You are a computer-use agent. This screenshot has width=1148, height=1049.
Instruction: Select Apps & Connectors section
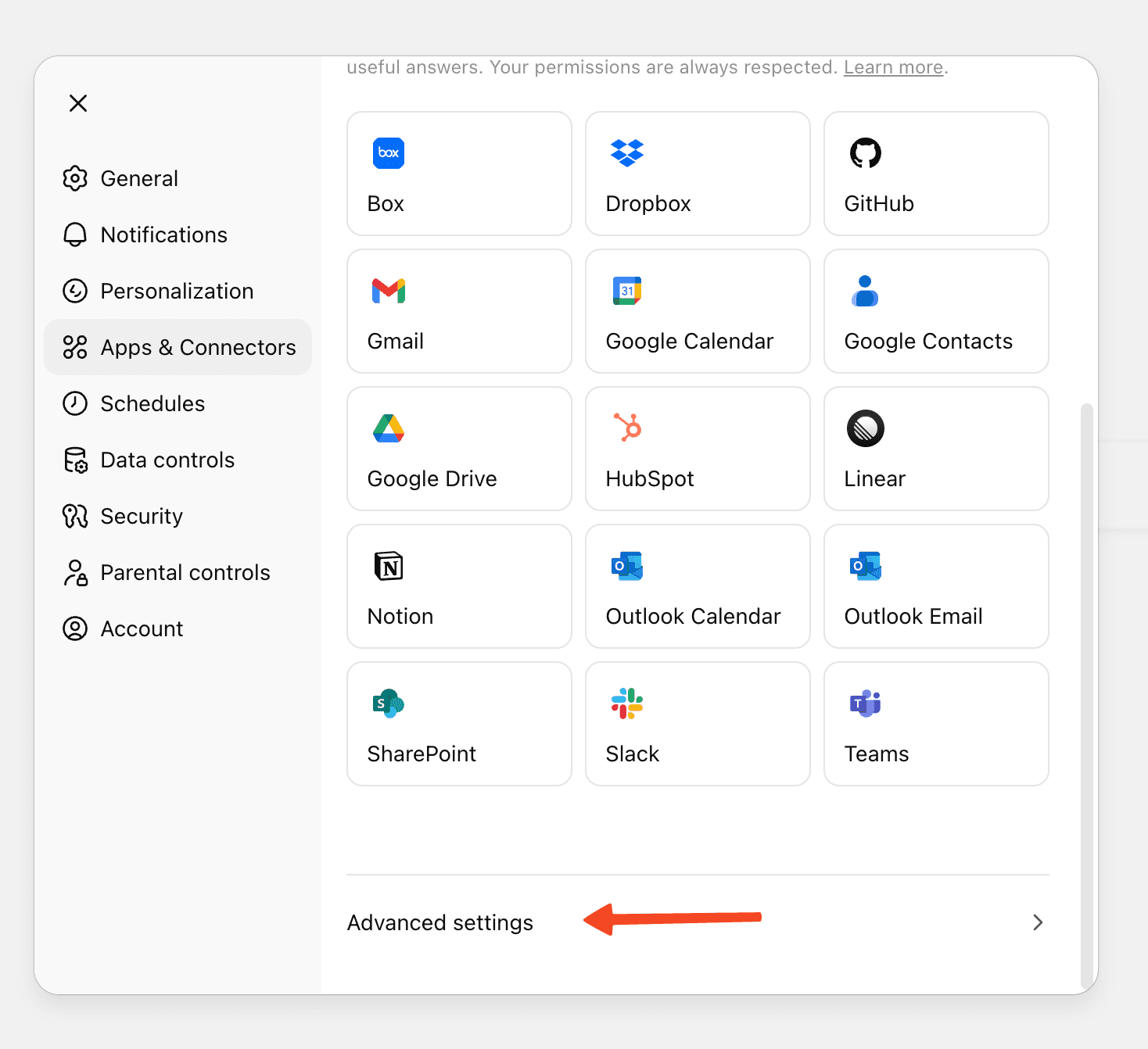pos(178,347)
